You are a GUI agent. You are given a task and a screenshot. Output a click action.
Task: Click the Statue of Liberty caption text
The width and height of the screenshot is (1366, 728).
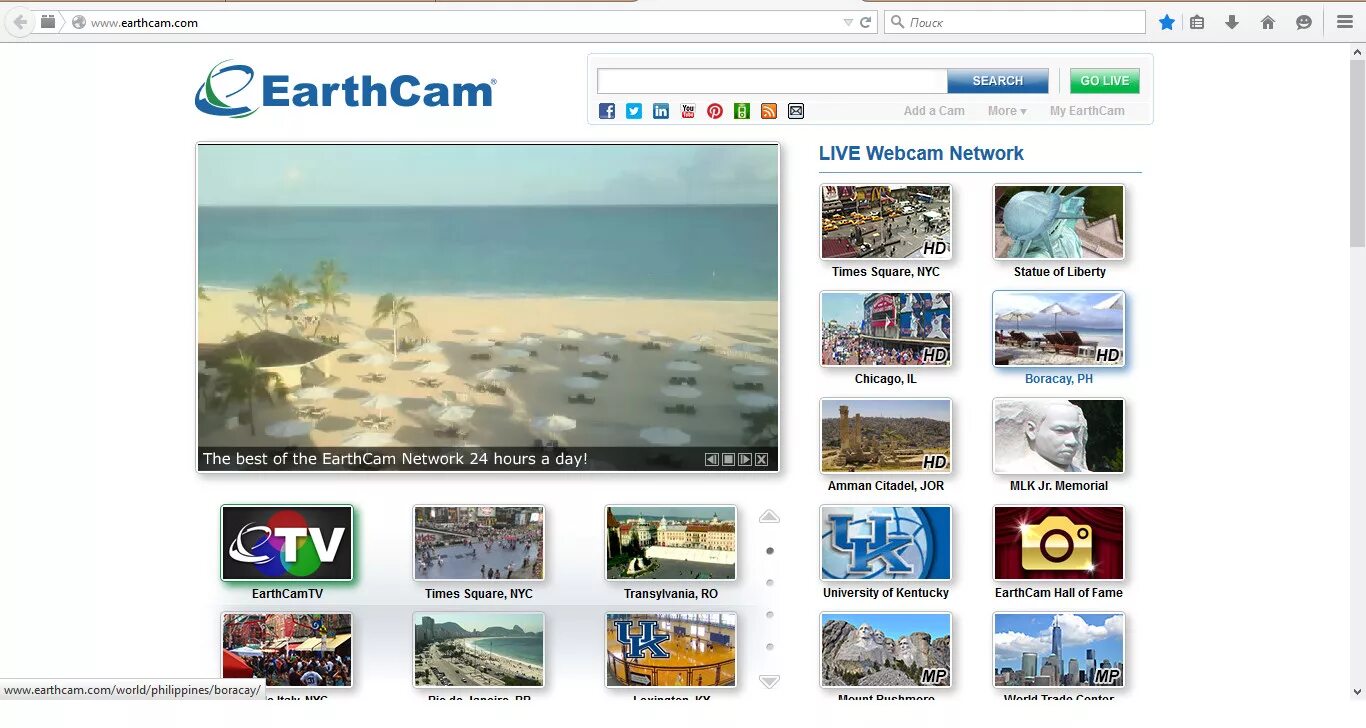click(1060, 272)
